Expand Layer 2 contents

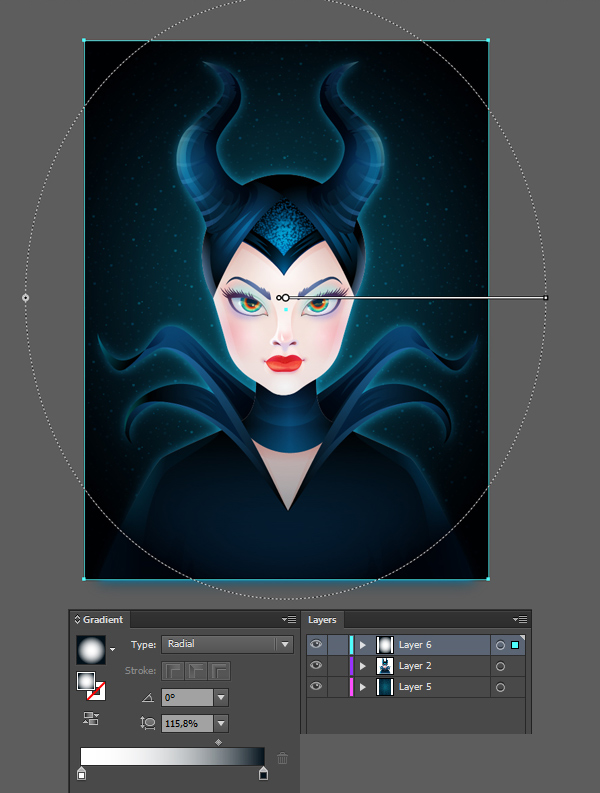click(363, 666)
